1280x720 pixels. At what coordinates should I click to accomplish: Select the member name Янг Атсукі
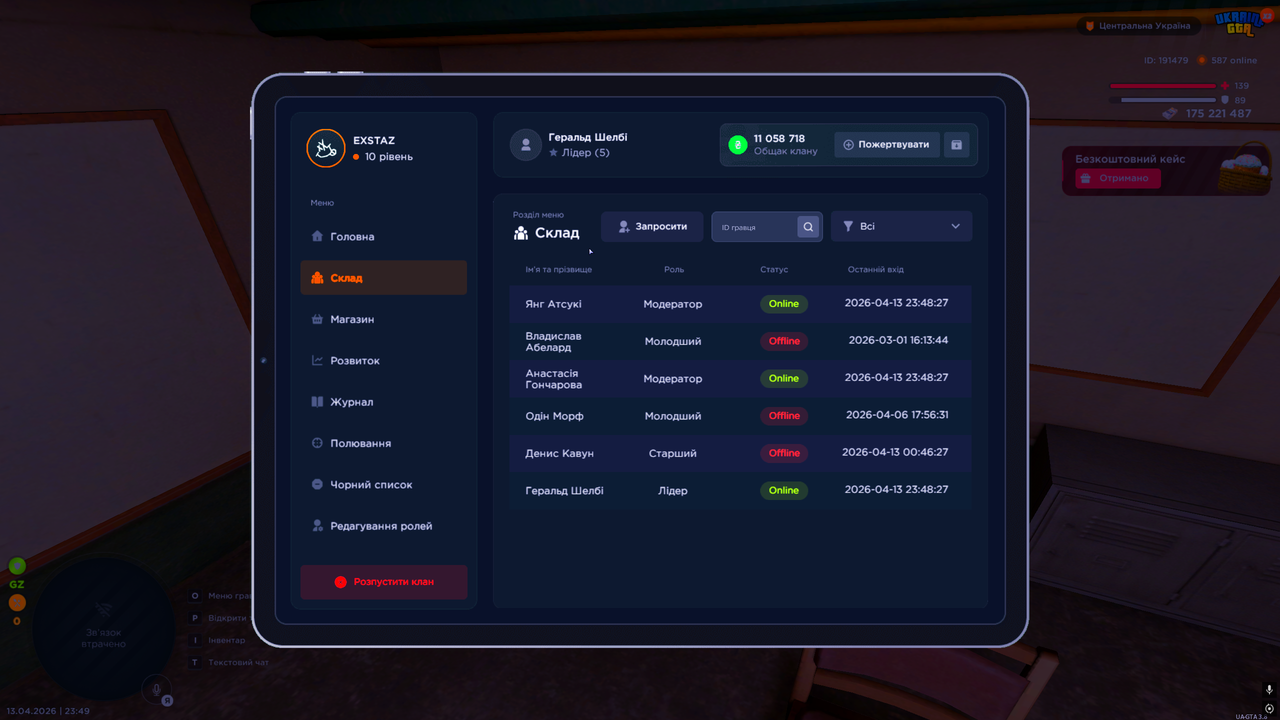(x=553, y=304)
